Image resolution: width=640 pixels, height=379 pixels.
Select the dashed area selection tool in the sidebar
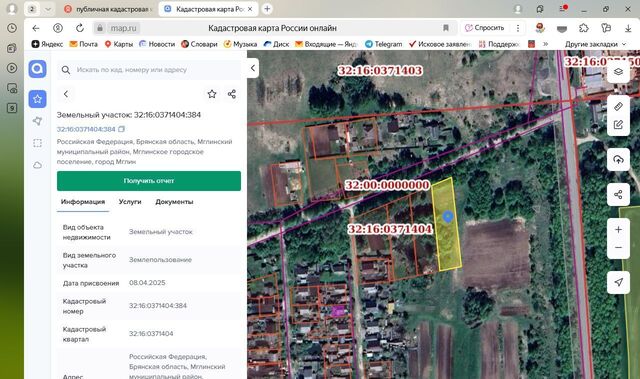click(37, 143)
